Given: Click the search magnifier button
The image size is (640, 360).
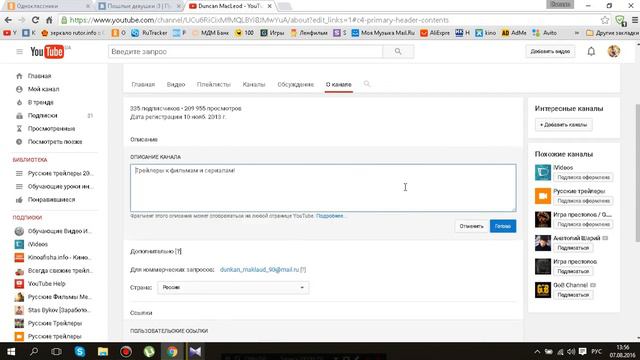Looking at the screenshot, I should pyautogui.click(x=398, y=52).
